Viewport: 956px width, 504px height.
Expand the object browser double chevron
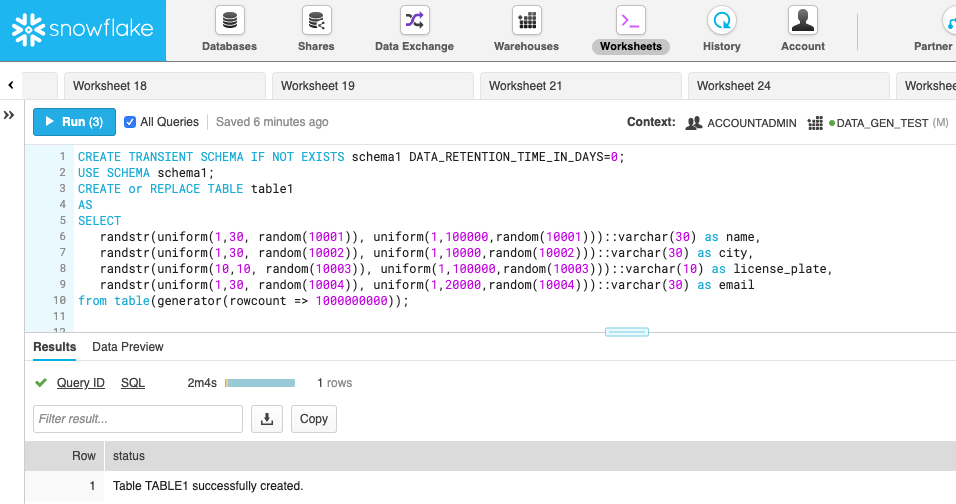click(x=10, y=116)
